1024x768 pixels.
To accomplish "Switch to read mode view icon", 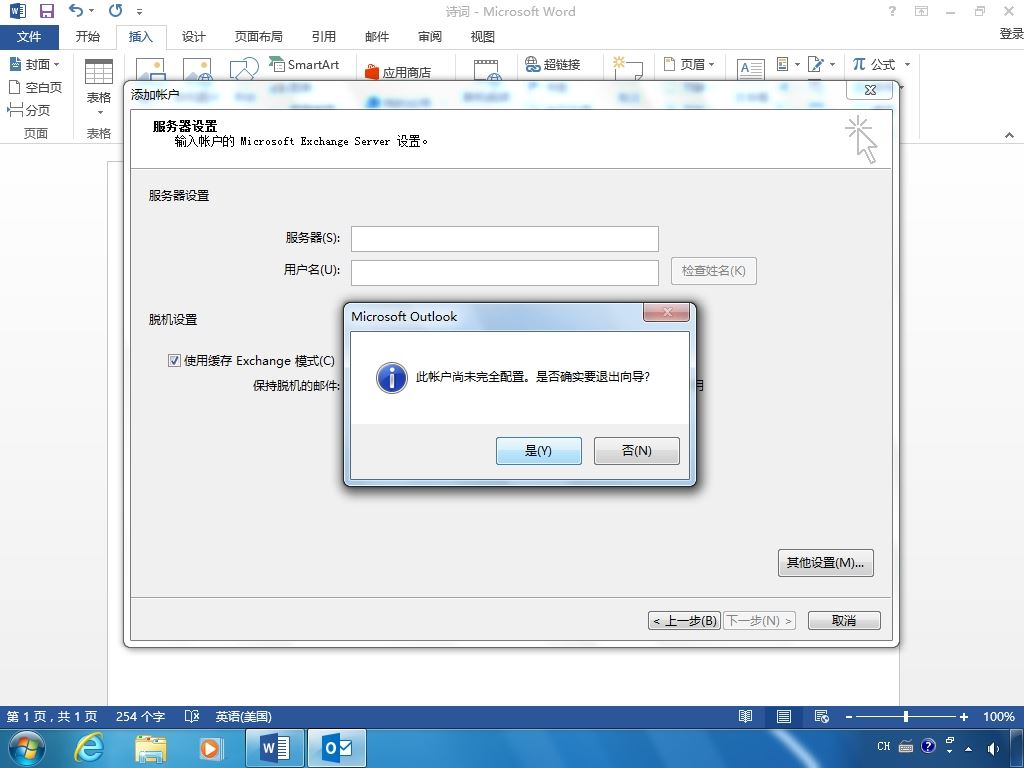I will click(745, 716).
